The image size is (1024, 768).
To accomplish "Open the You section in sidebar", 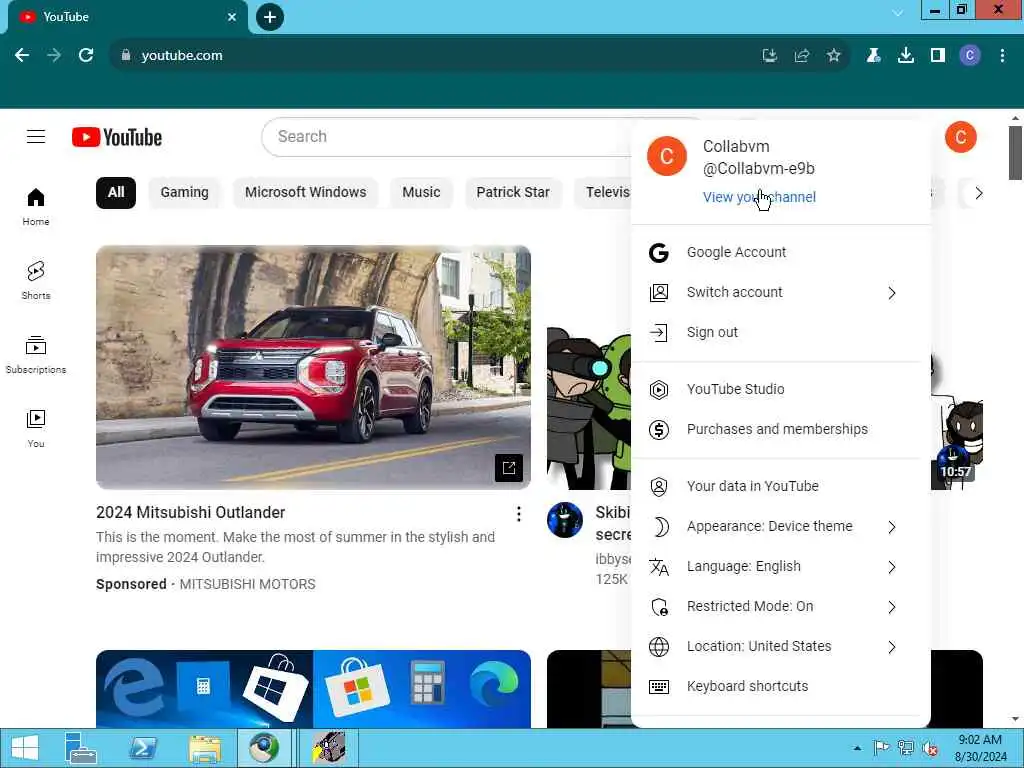I will pyautogui.click(x=36, y=428).
